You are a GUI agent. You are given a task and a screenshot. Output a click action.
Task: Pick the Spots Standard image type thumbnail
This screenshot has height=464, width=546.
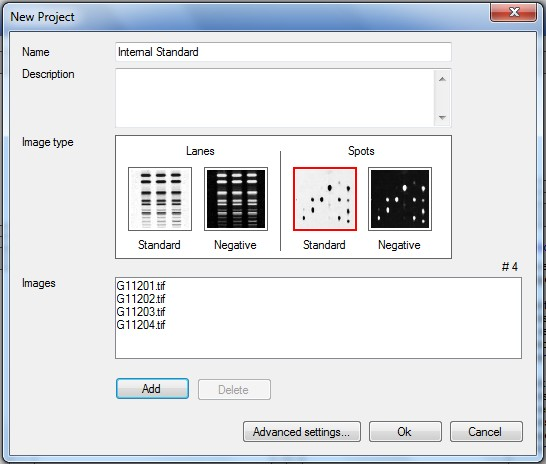click(325, 199)
